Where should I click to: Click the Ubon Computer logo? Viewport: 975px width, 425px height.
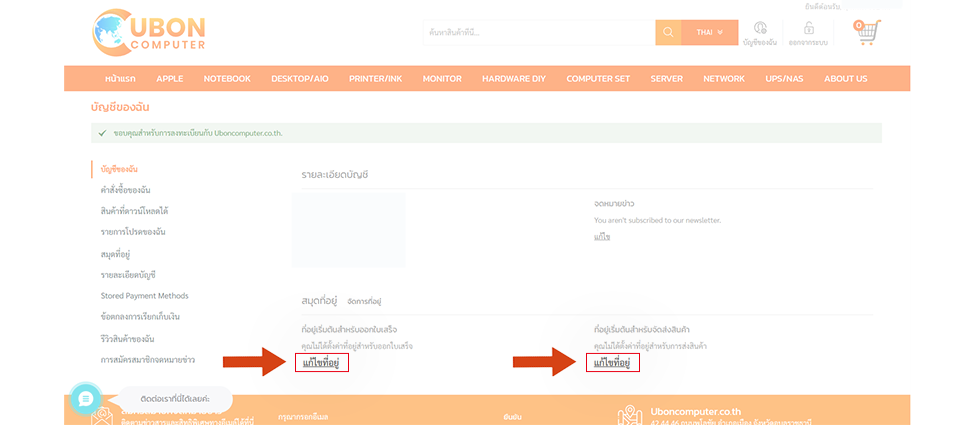(x=149, y=32)
